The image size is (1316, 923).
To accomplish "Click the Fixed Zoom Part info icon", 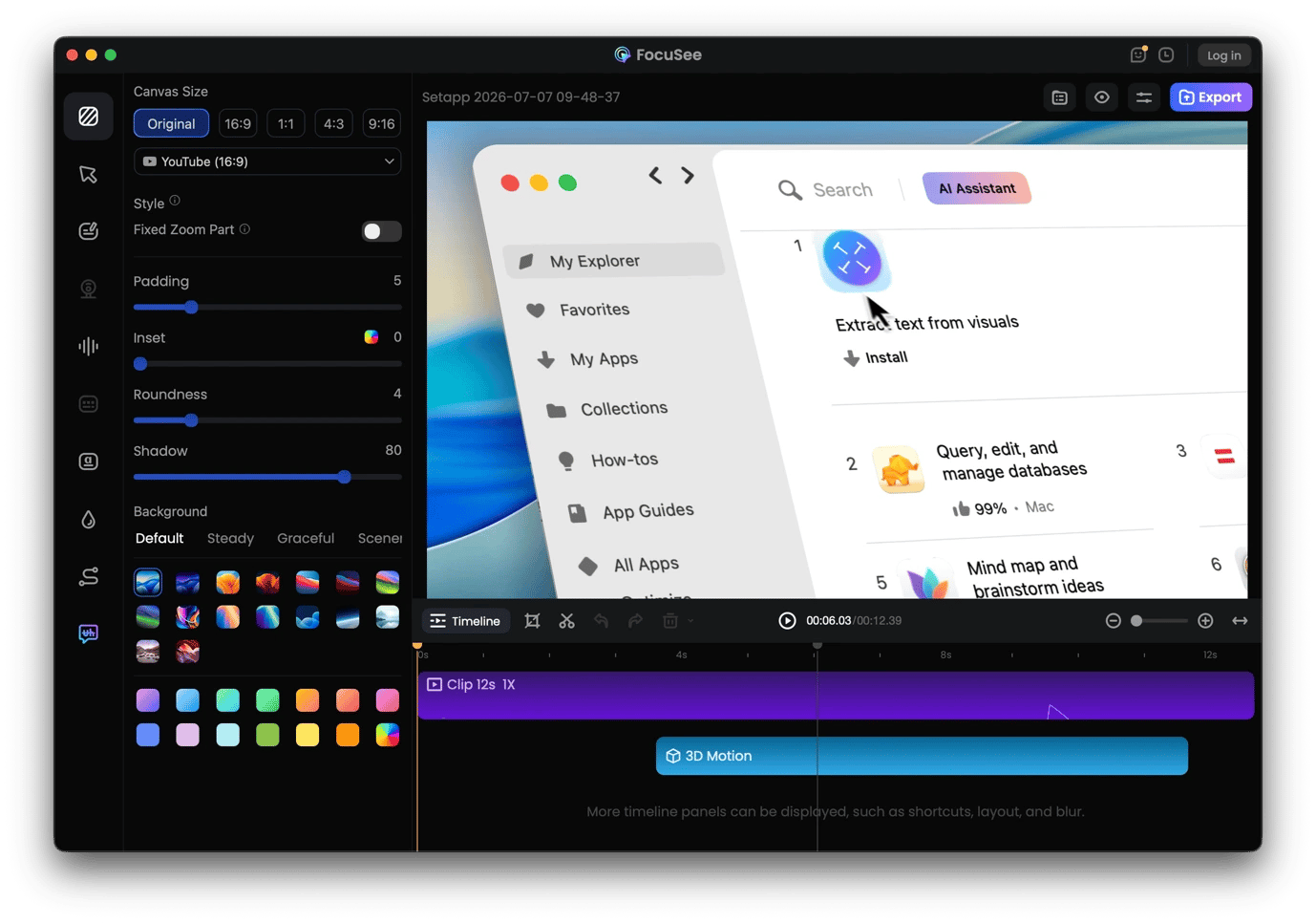I will click(x=245, y=229).
